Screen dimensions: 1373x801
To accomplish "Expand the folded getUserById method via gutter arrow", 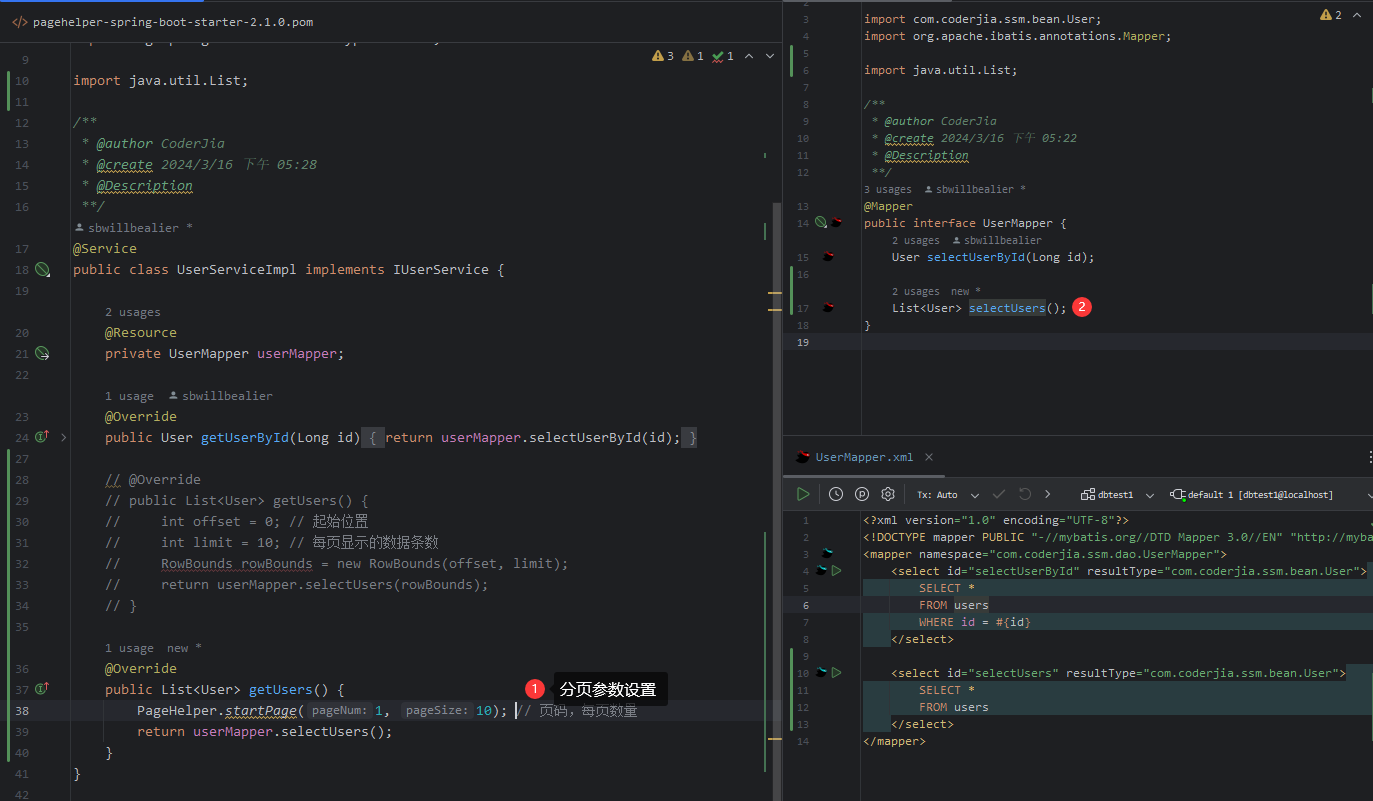I will (63, 437).
